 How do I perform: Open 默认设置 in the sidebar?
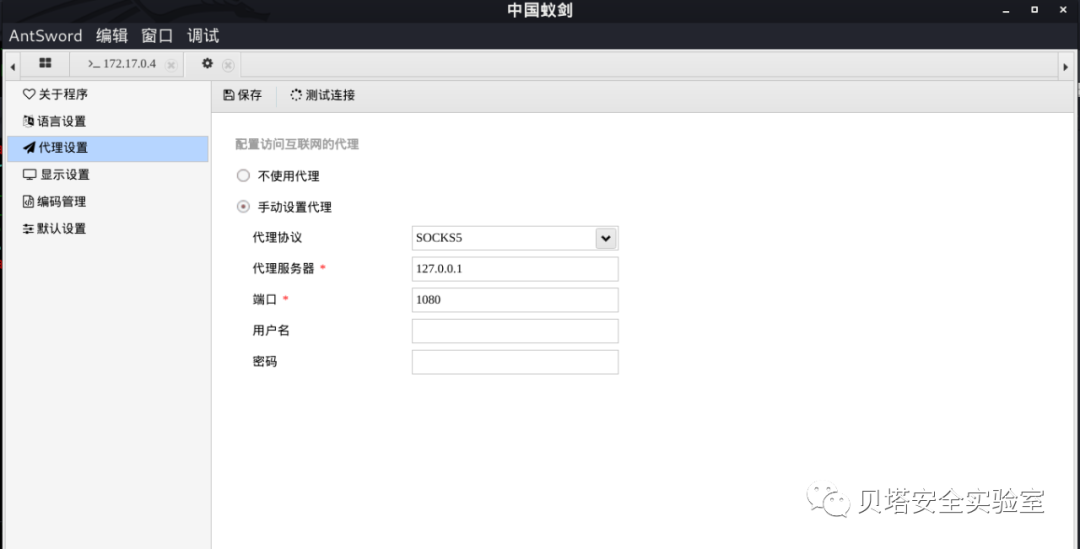click(107, 229)
